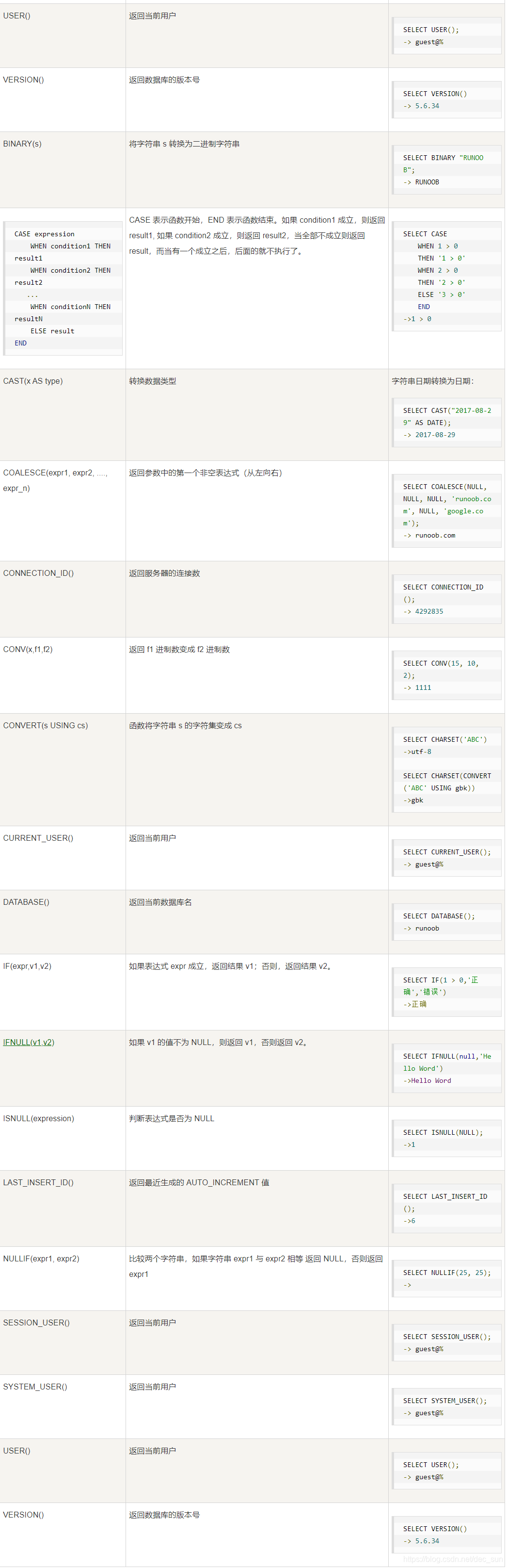The height and width of the screenshot is (1568, 507).
Task: Click result '-> 1111'
Action: click(x=417, y=687)
